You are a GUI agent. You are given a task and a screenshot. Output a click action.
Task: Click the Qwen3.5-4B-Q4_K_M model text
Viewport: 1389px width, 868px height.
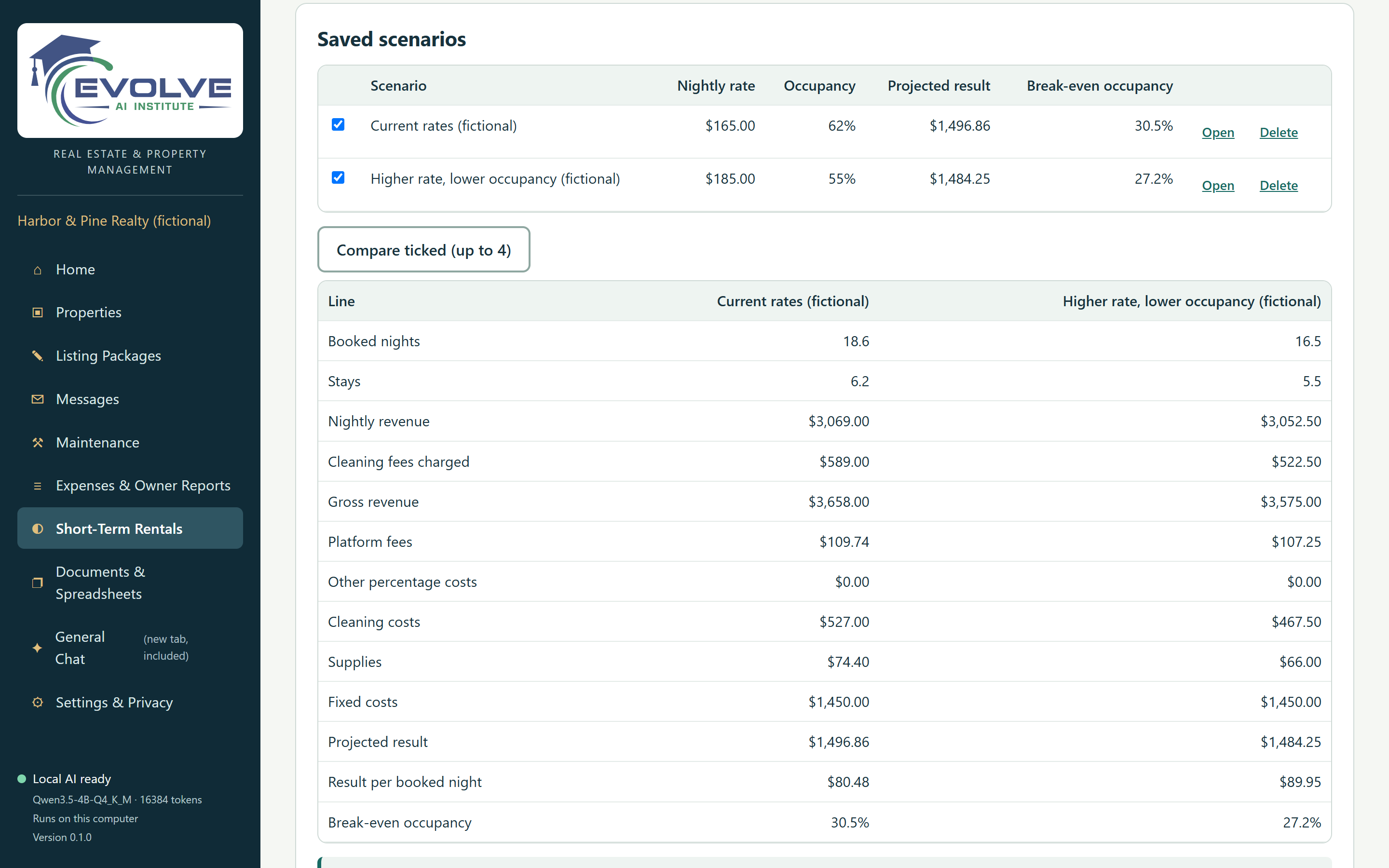(x=82, y=800)
